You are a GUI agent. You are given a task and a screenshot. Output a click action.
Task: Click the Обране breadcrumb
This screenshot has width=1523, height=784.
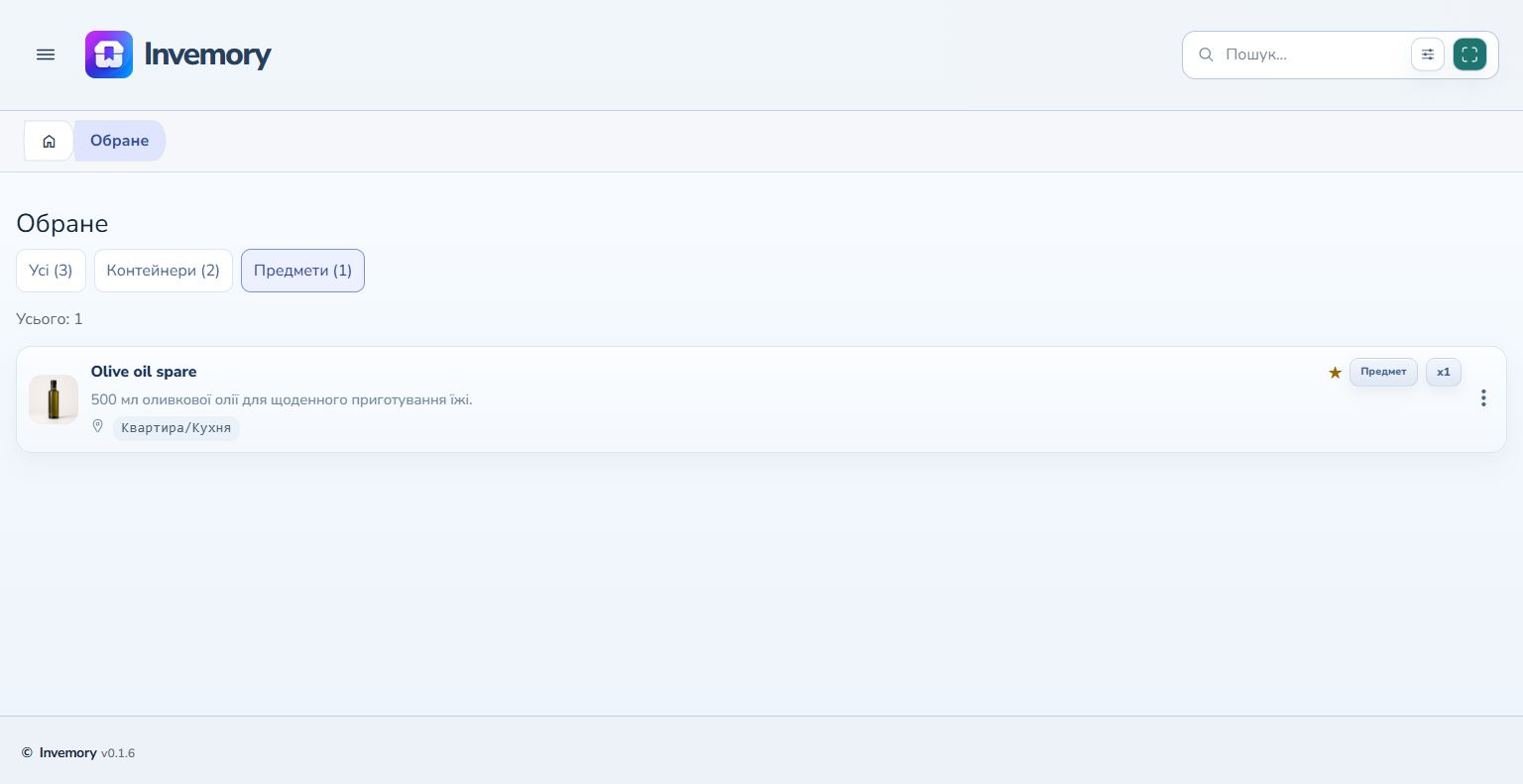(x=120, y=141)
